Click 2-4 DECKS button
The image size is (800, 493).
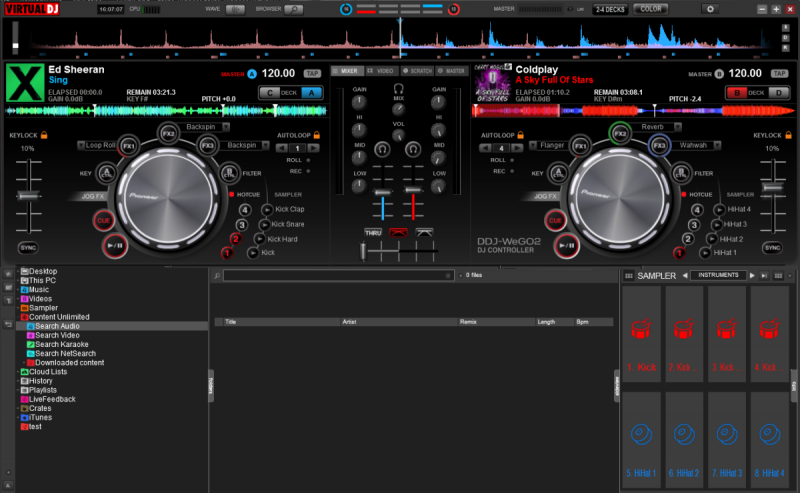610,9
